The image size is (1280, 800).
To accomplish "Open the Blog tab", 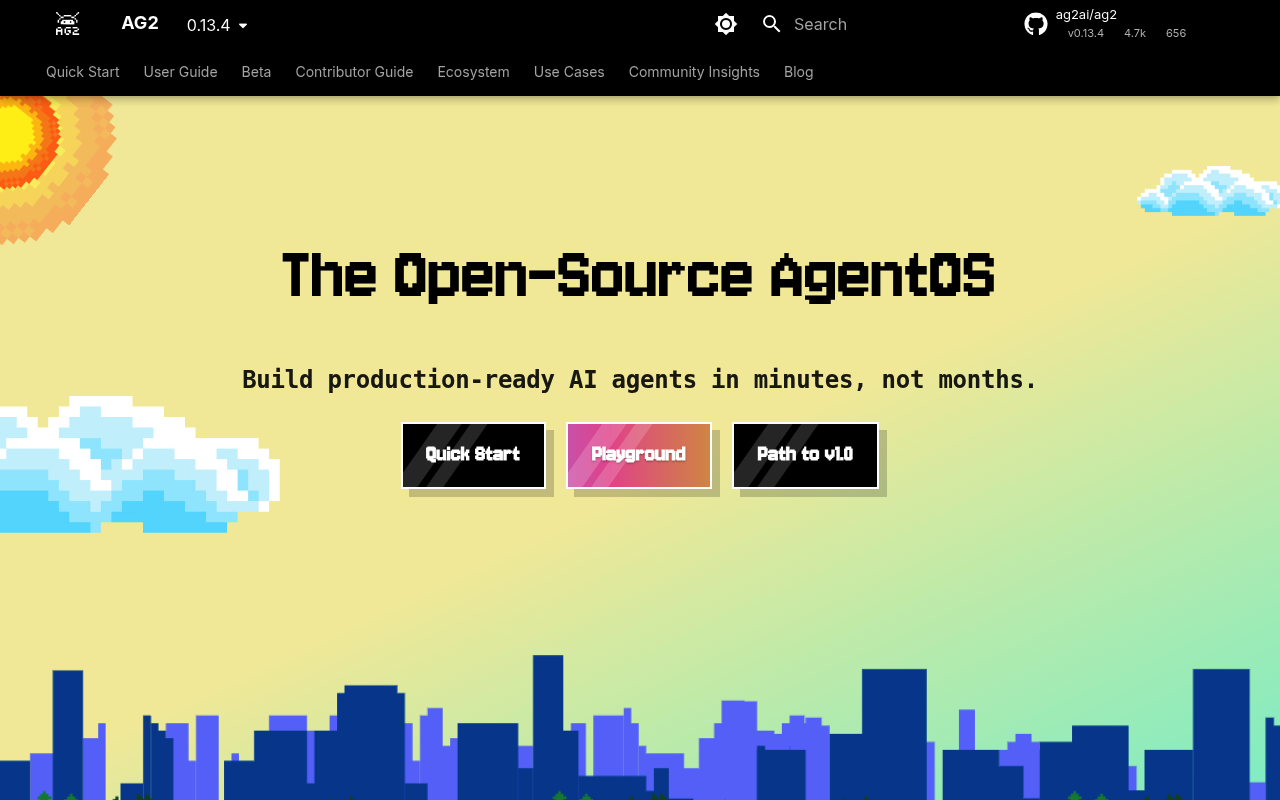I will (x=798, y=72).
